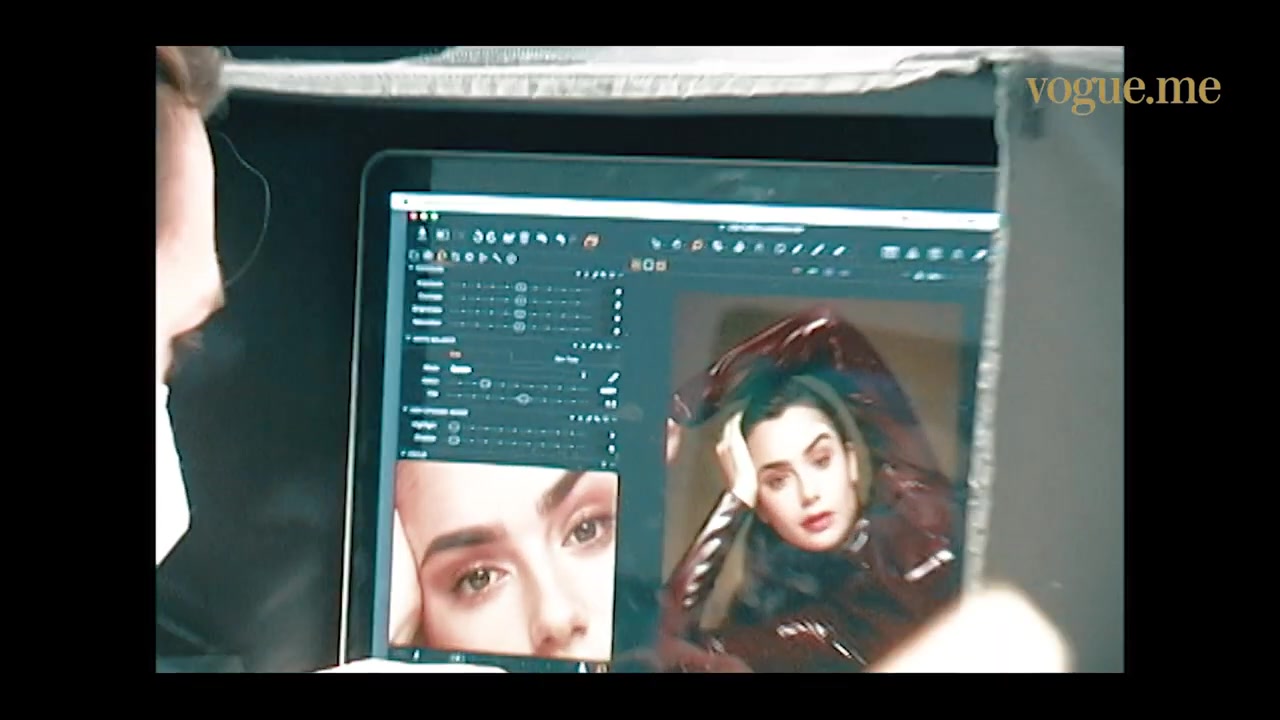This screenshot has height=720, width=1280.
Task: Select the orange Grey tab in White Balance
Action: [x=455, y=354]
